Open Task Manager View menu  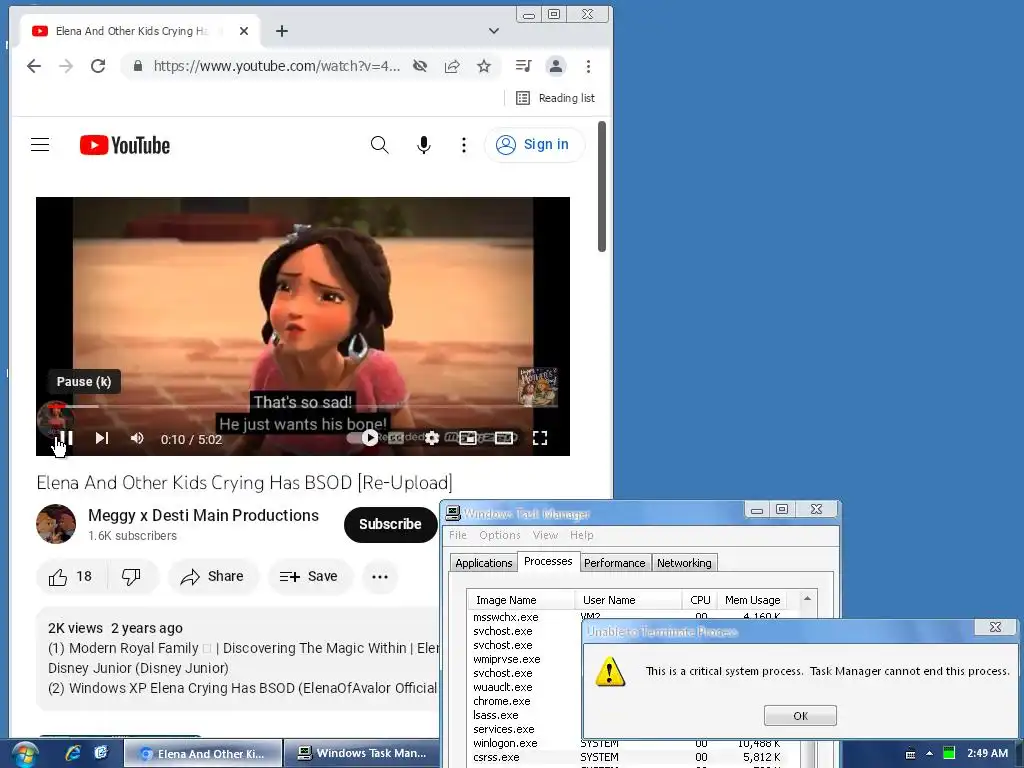(545, 535)
